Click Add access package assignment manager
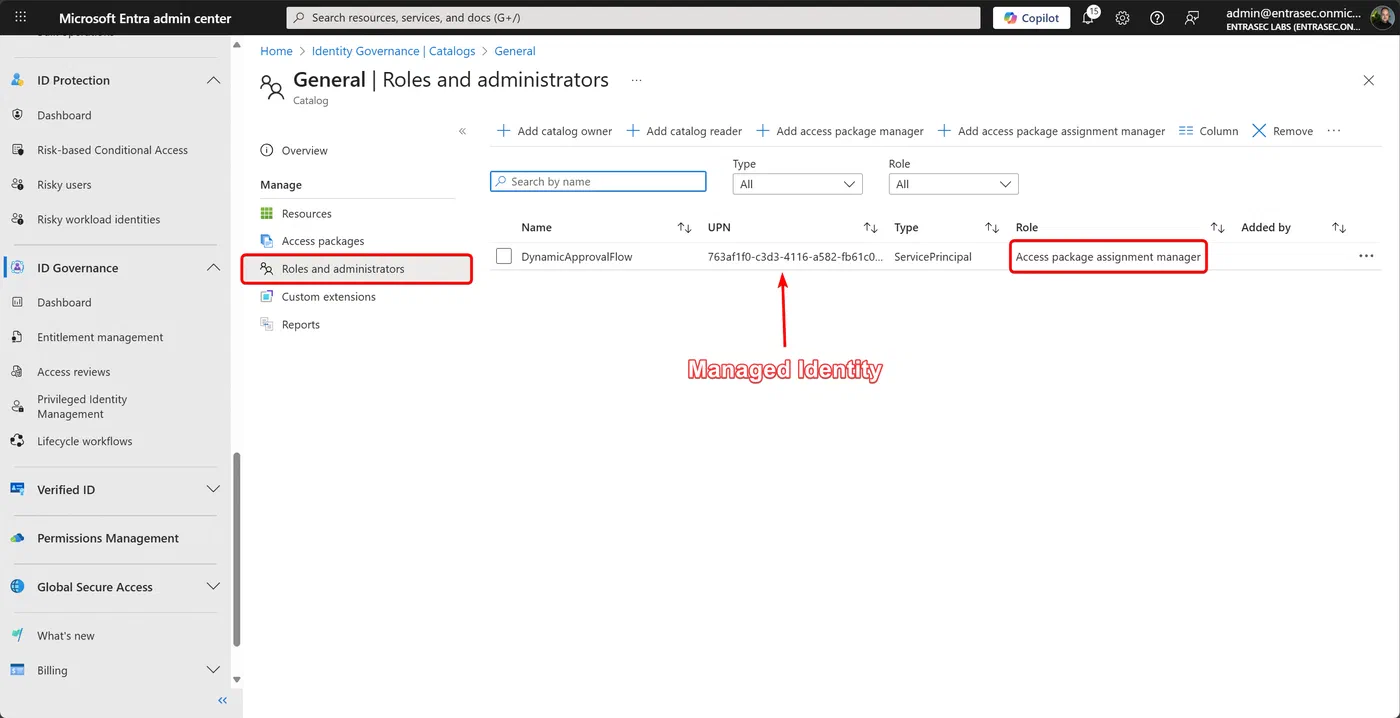This screenshot has width=1400, height=718. click(1051, 131)
